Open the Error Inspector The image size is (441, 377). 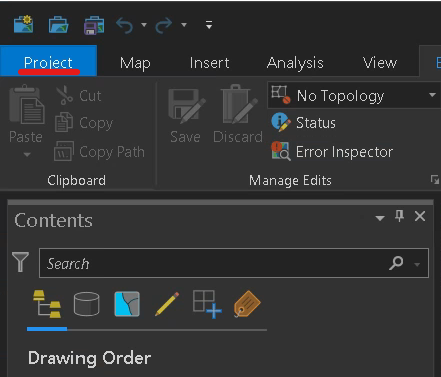point(332,152)
